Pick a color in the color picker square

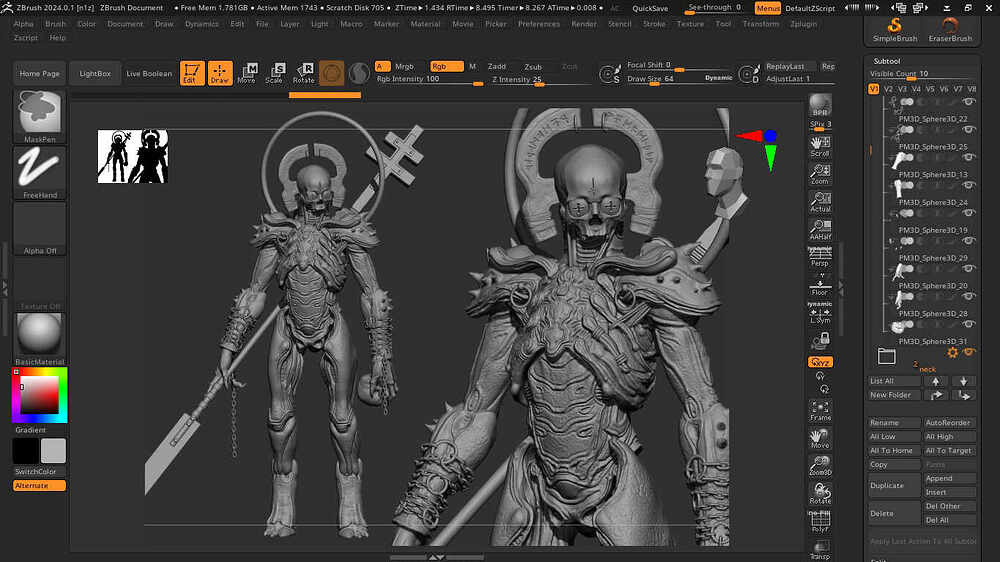40,395
